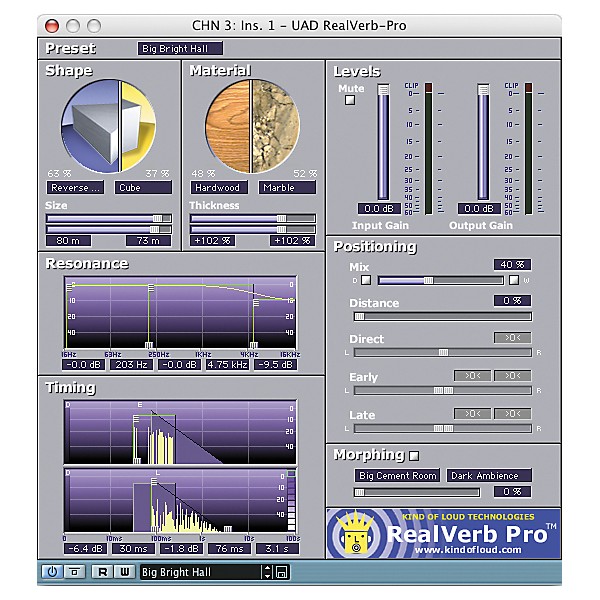The image size is (600, 600).
Task: Click the Mix 40 % value field
Action: click(512, 264)
